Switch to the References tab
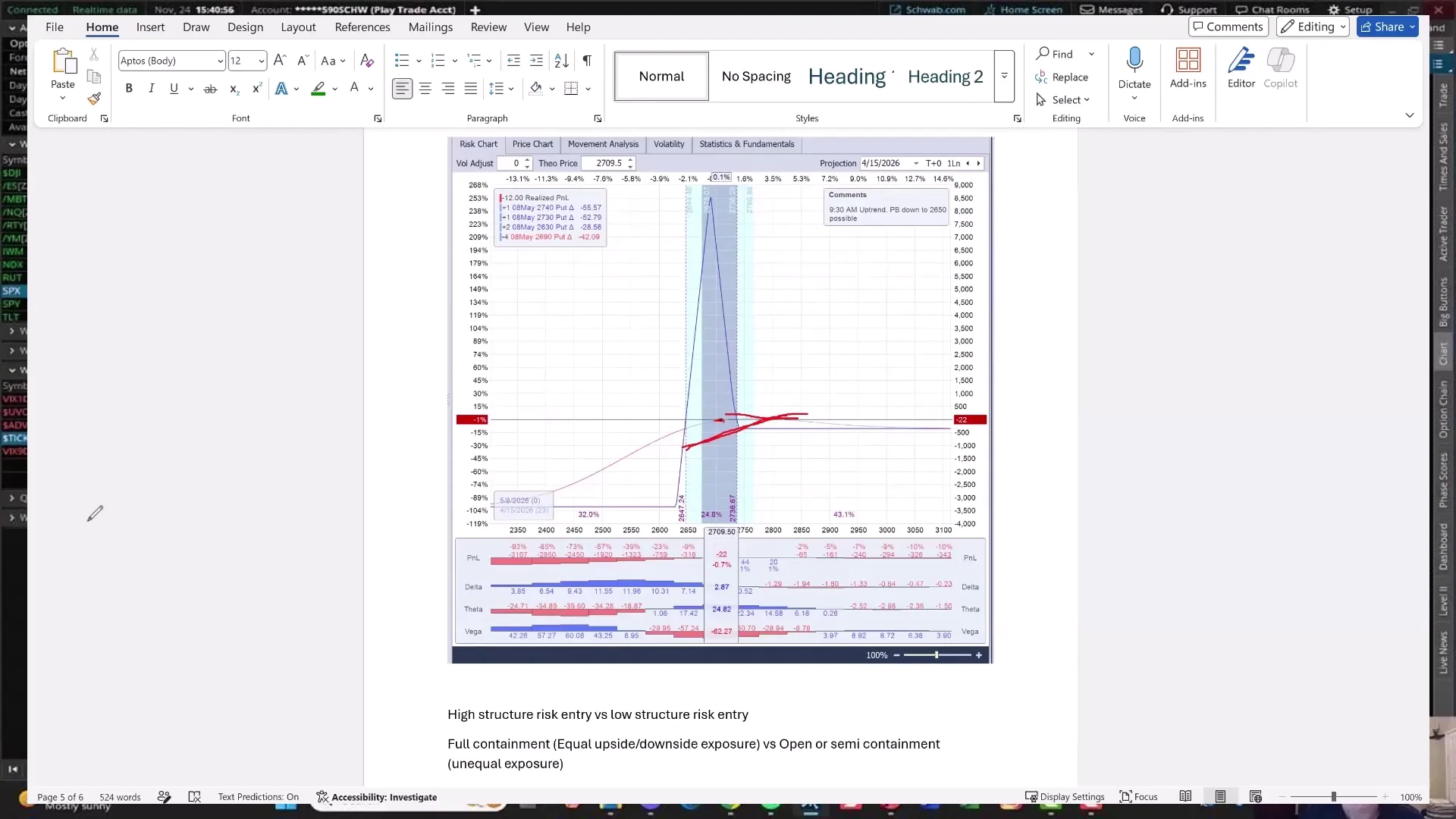 coord(362,27)
